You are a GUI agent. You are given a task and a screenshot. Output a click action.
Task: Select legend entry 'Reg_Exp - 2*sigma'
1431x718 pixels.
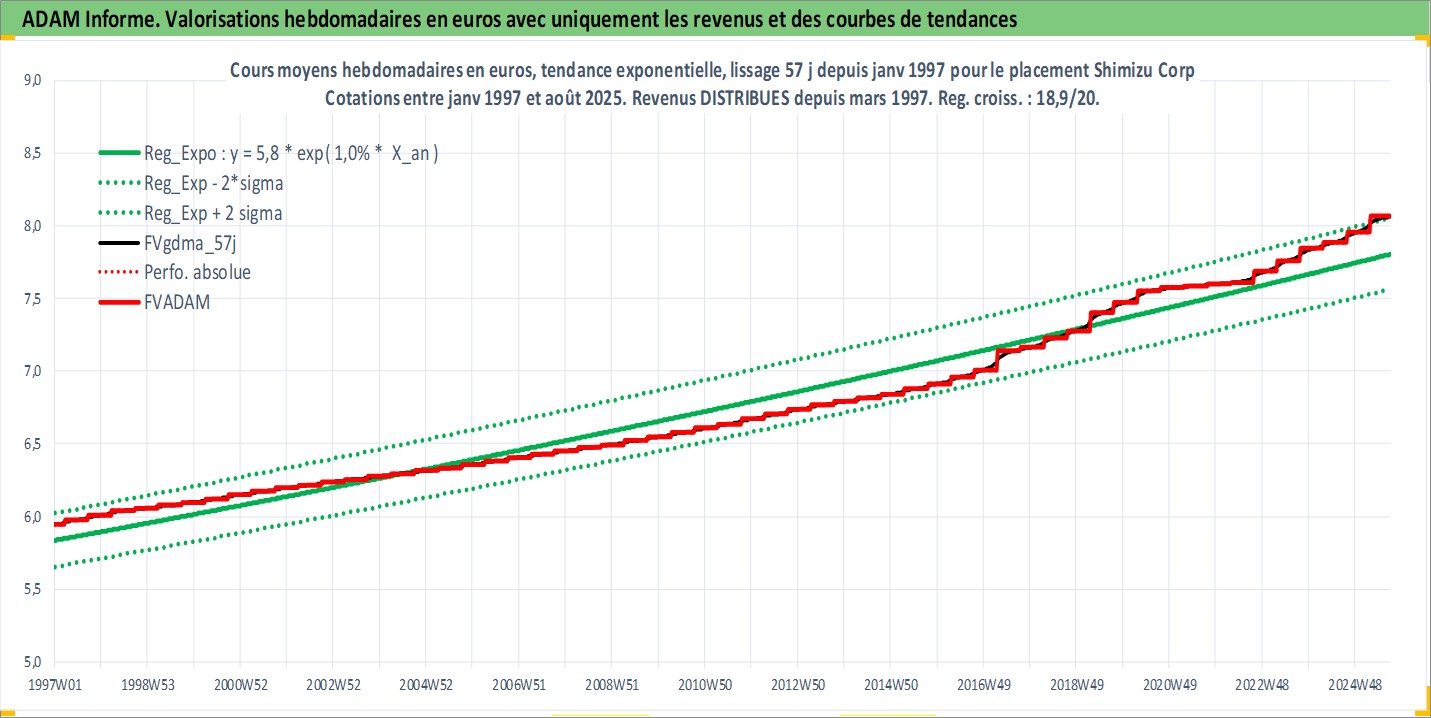pos(191,184)
